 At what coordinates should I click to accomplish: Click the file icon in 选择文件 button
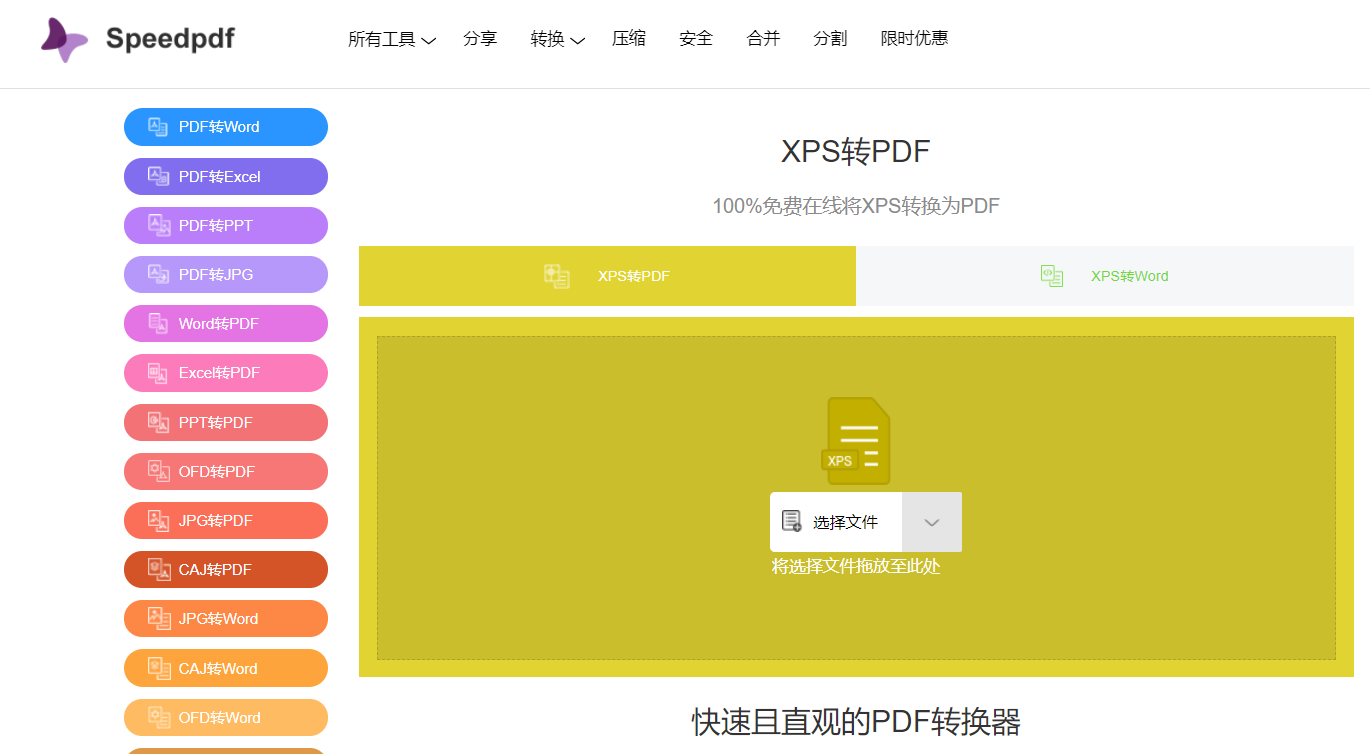[x=792, y=521]
